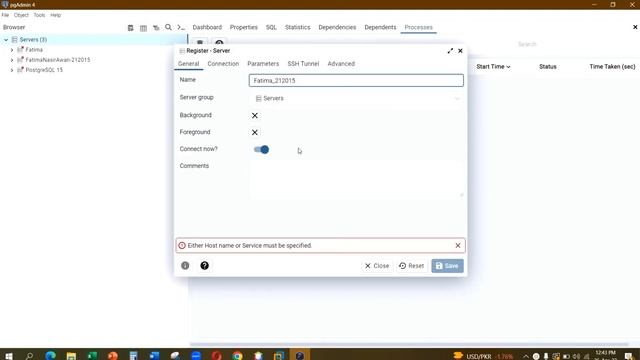Select the Processes tab
640x360 pixels.
point(418,27)
